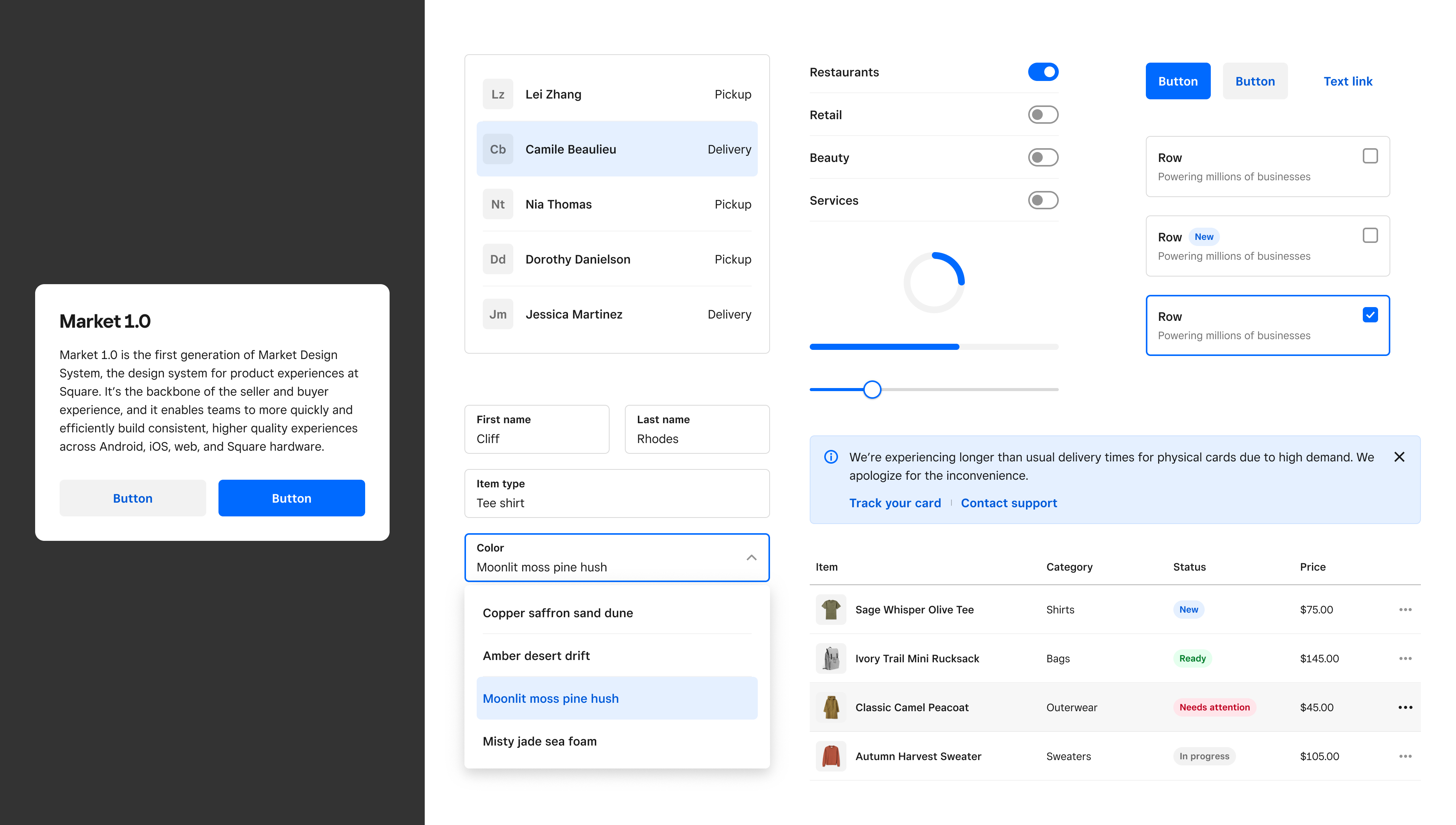Click the Lz avatar for Lei Zhang
The width and height of the screenshot is (1456, 825).
[x=497, y=94]
